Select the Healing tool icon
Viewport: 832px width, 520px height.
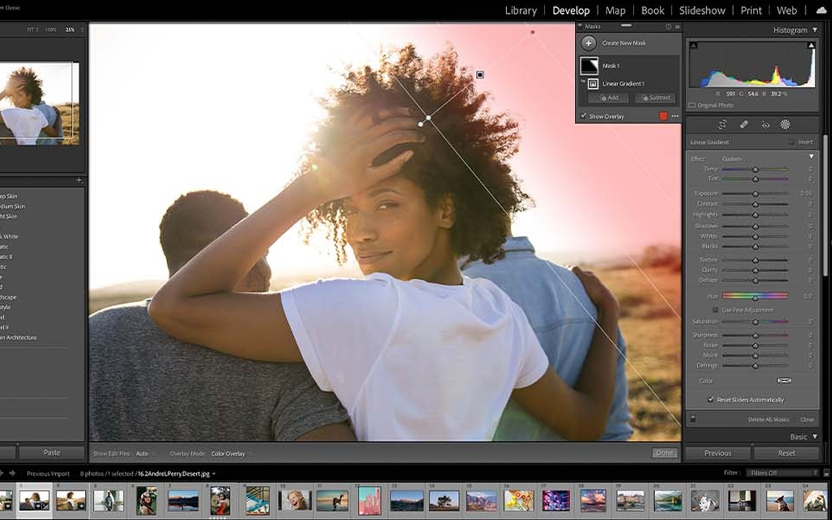(x=744, y=125)
